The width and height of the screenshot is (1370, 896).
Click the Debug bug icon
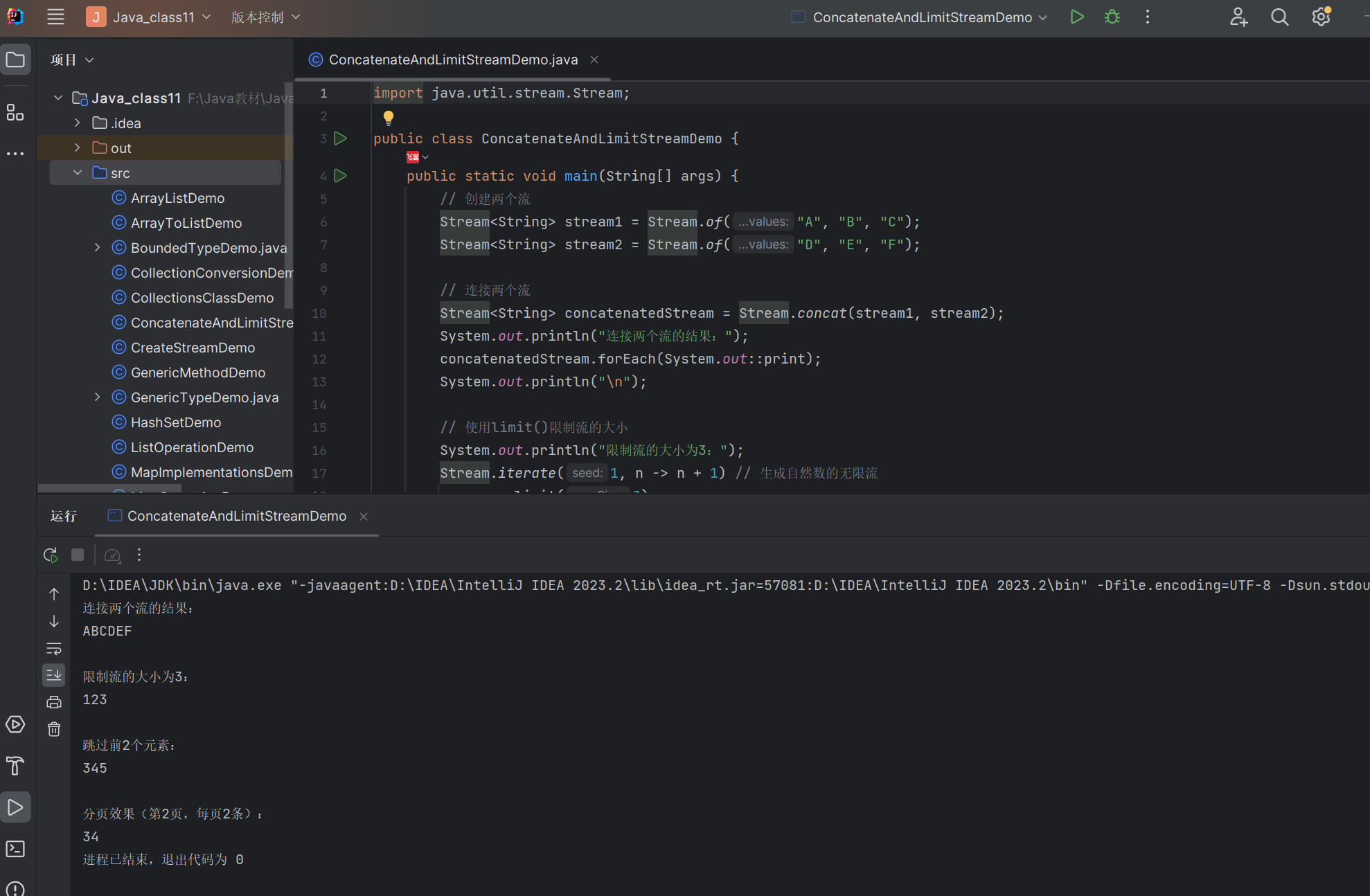1112,17
